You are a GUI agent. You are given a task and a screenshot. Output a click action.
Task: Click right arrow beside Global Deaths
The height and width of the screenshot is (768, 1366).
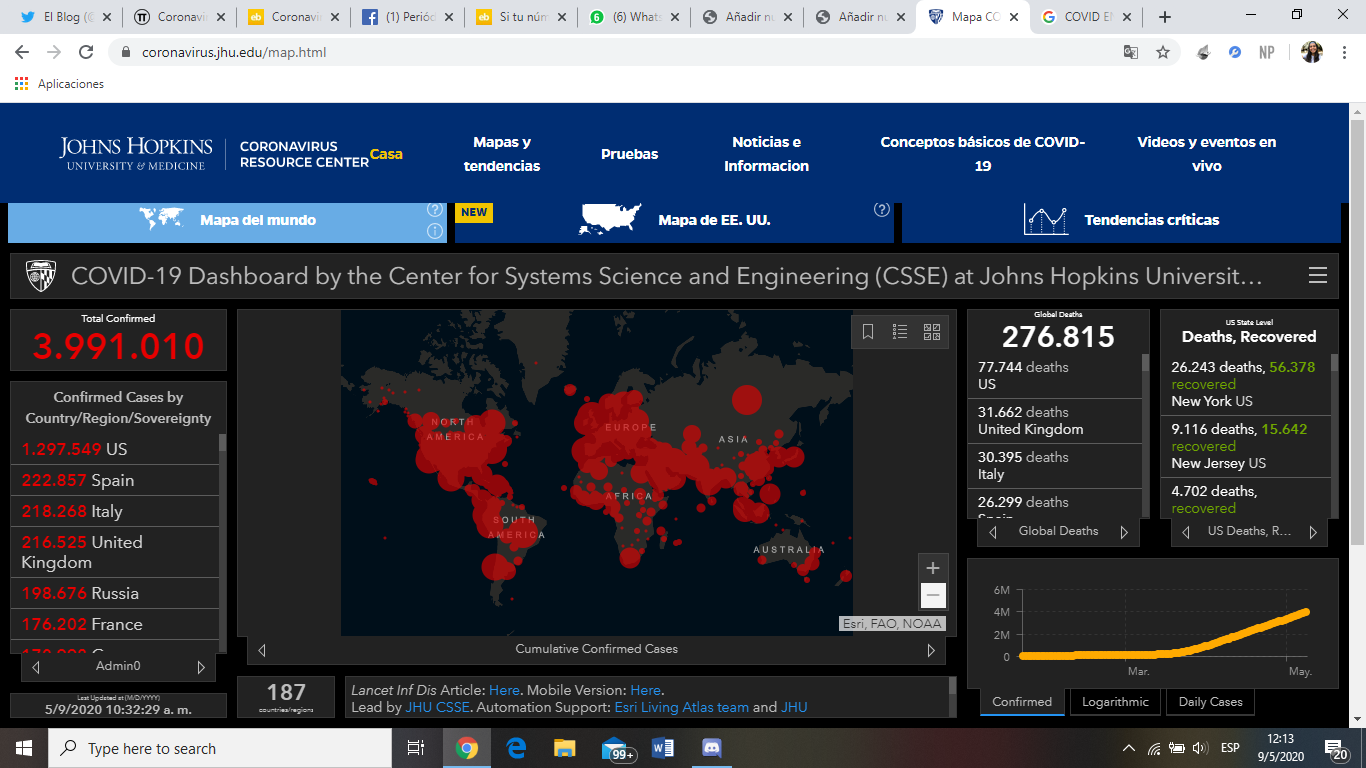click(x=1124, y=533)
